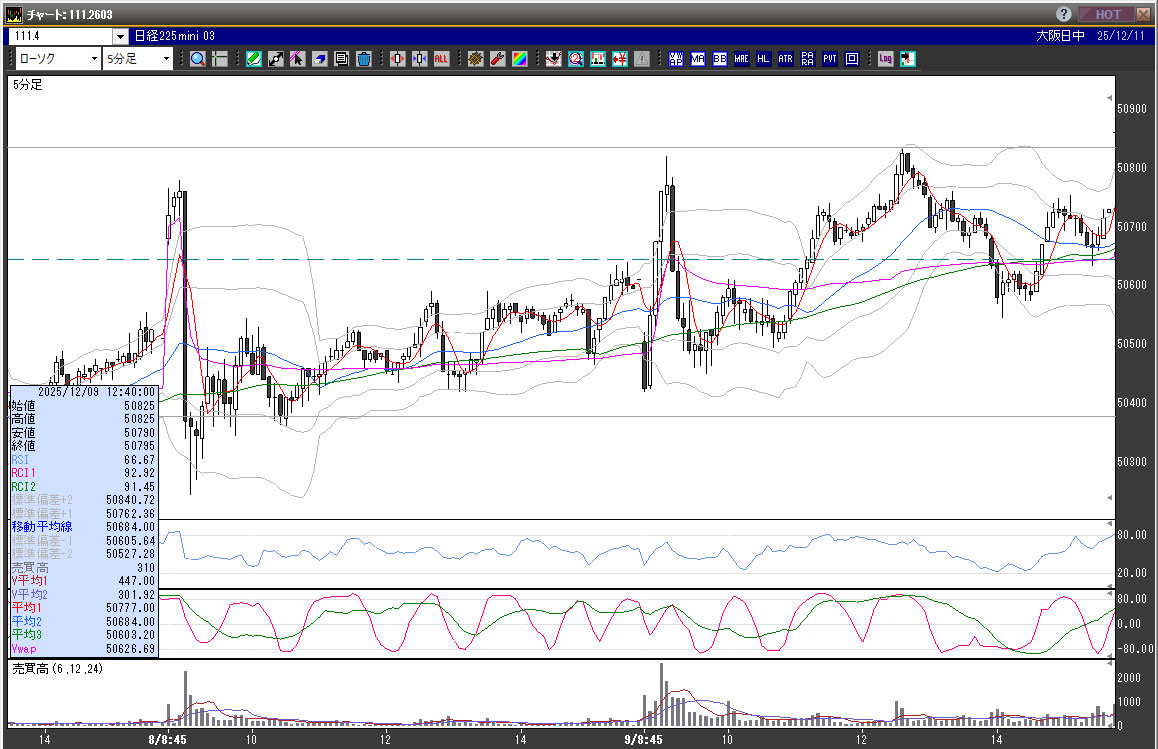
Task: Toggle the Log scale button
Action: 885,59
